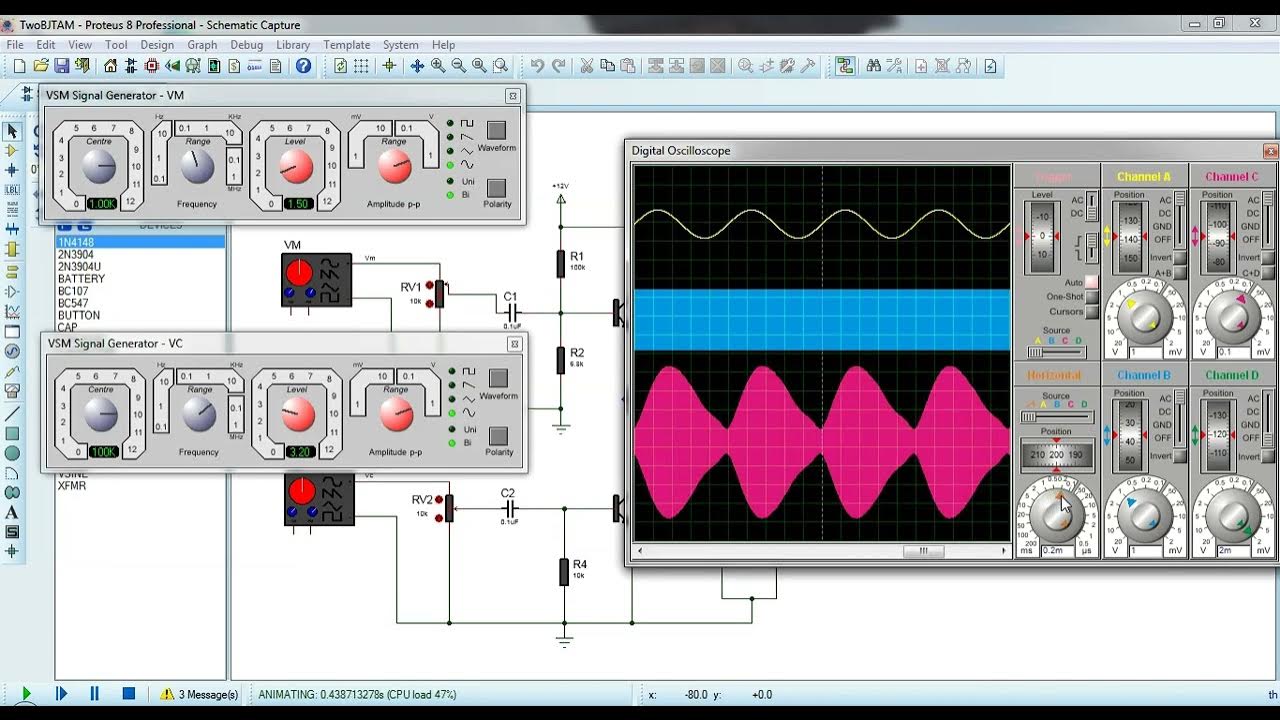Viewport: 1280px width, 720px height.
Task: Toggle Channel D Invert button
Action: 1269,456
